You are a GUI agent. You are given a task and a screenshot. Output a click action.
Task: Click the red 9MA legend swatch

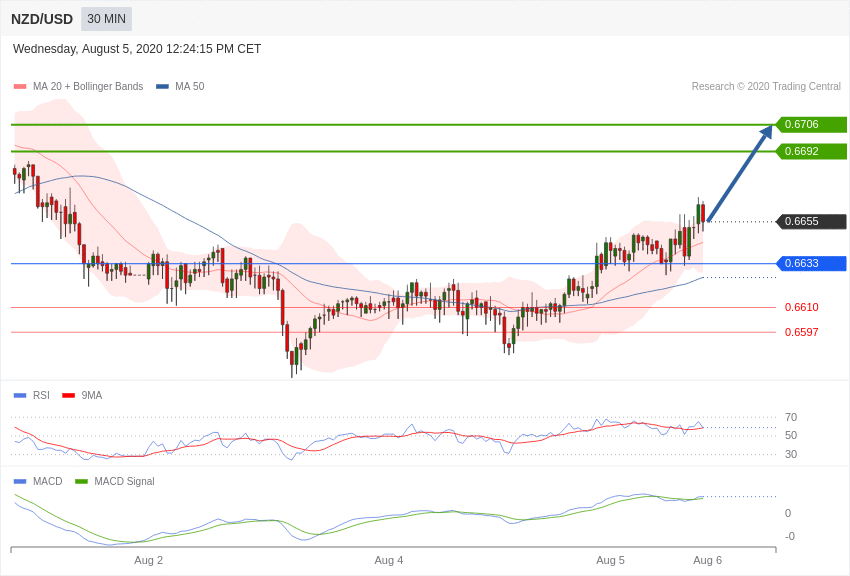(x=68, y=396)
